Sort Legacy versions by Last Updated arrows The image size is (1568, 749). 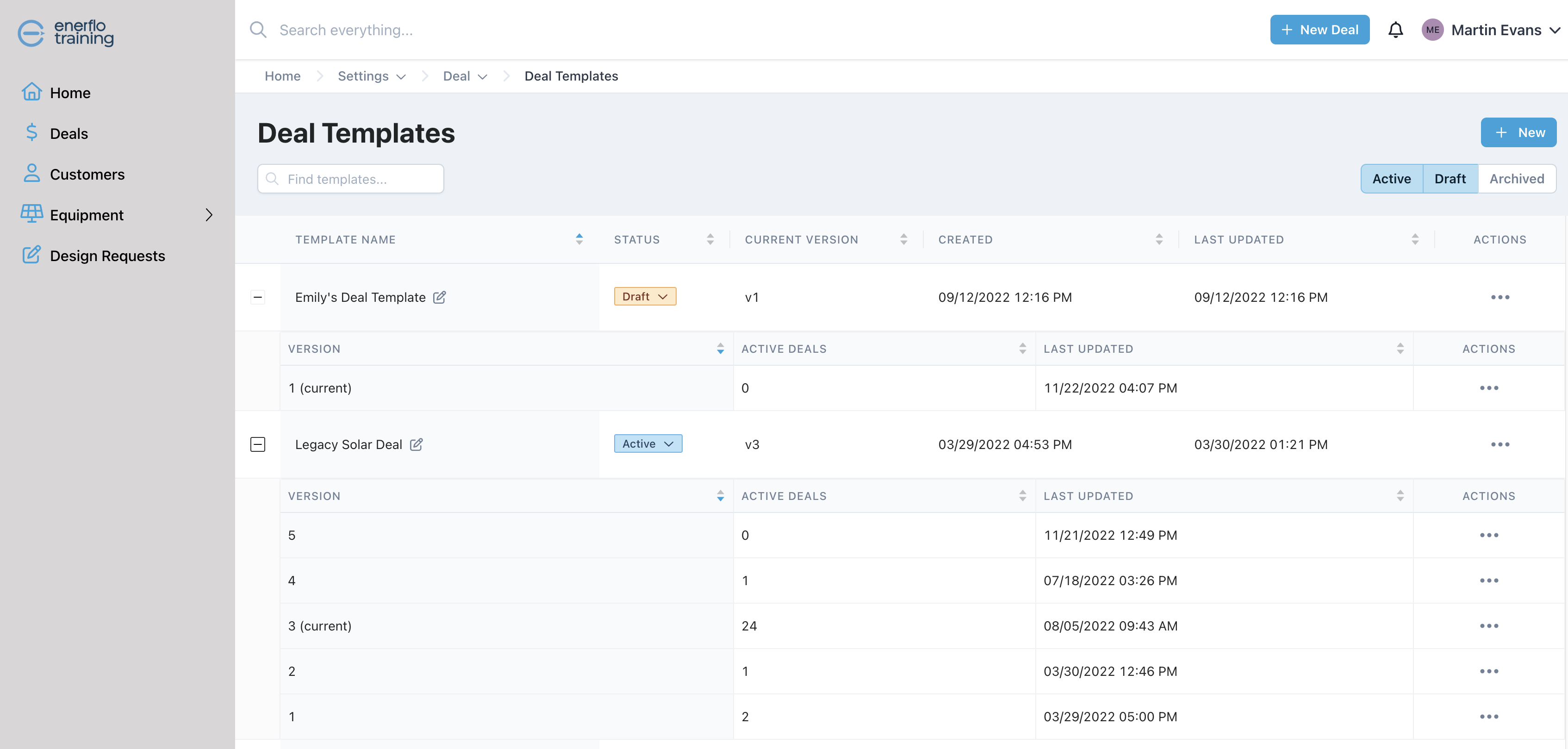(1400, 496)
